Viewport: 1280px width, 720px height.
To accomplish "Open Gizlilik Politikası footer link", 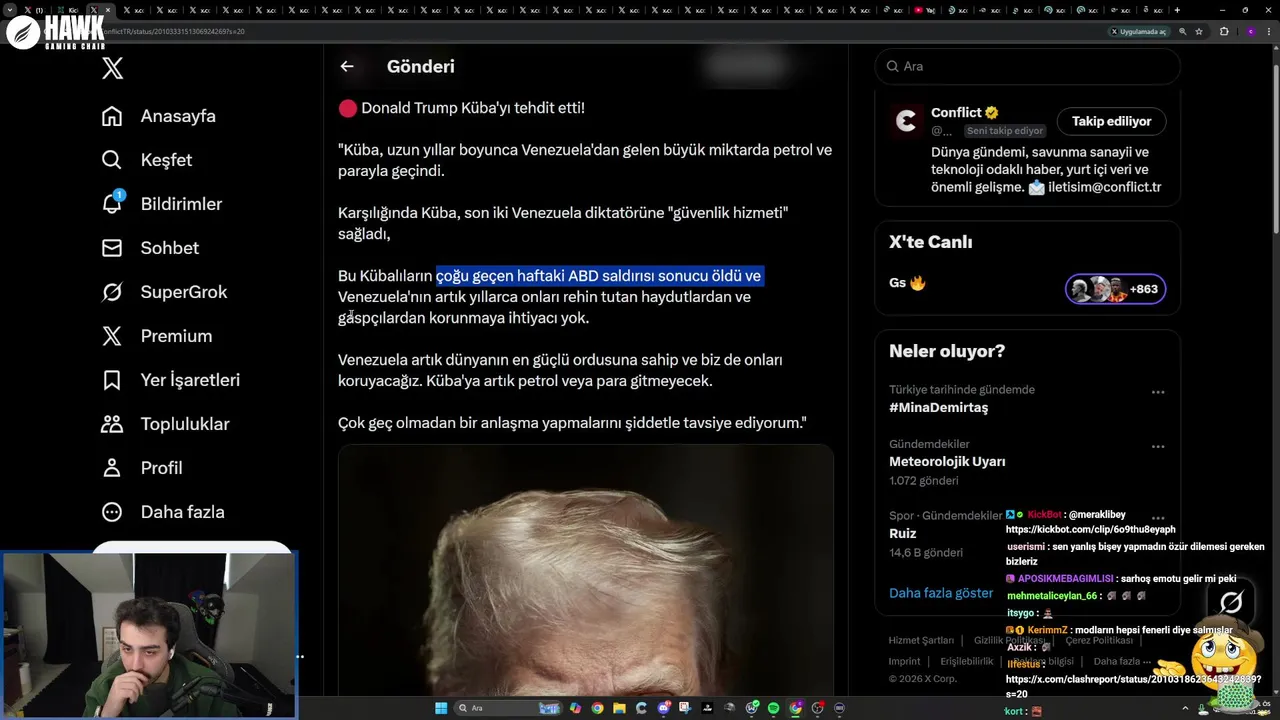I will [x=1009, y=640].
